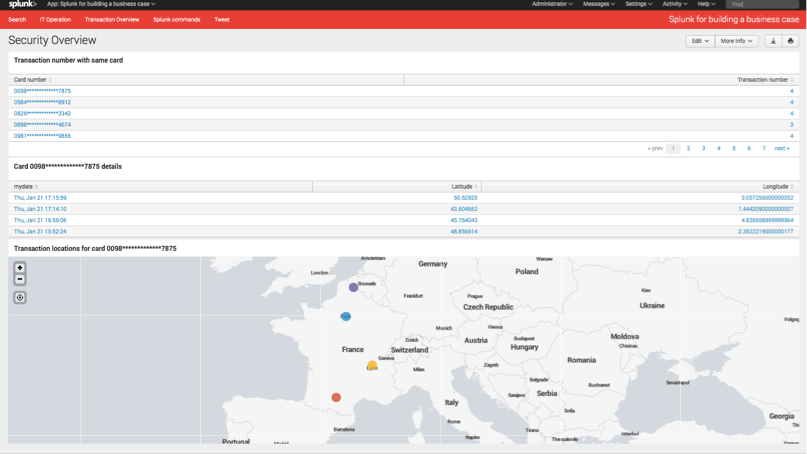Go to results page 6
Image resolution: width=807 pixels, height=454 pixels.
click(749, 148)
